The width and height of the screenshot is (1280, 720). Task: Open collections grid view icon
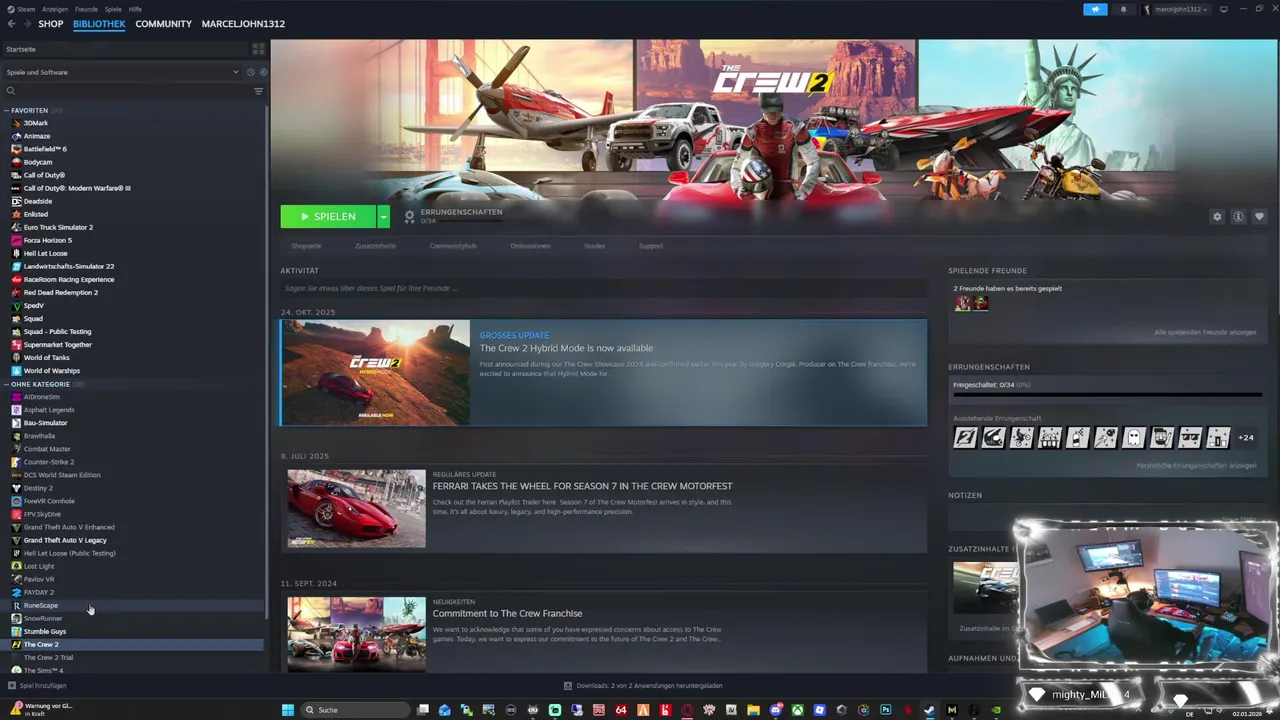pos(258,49)
